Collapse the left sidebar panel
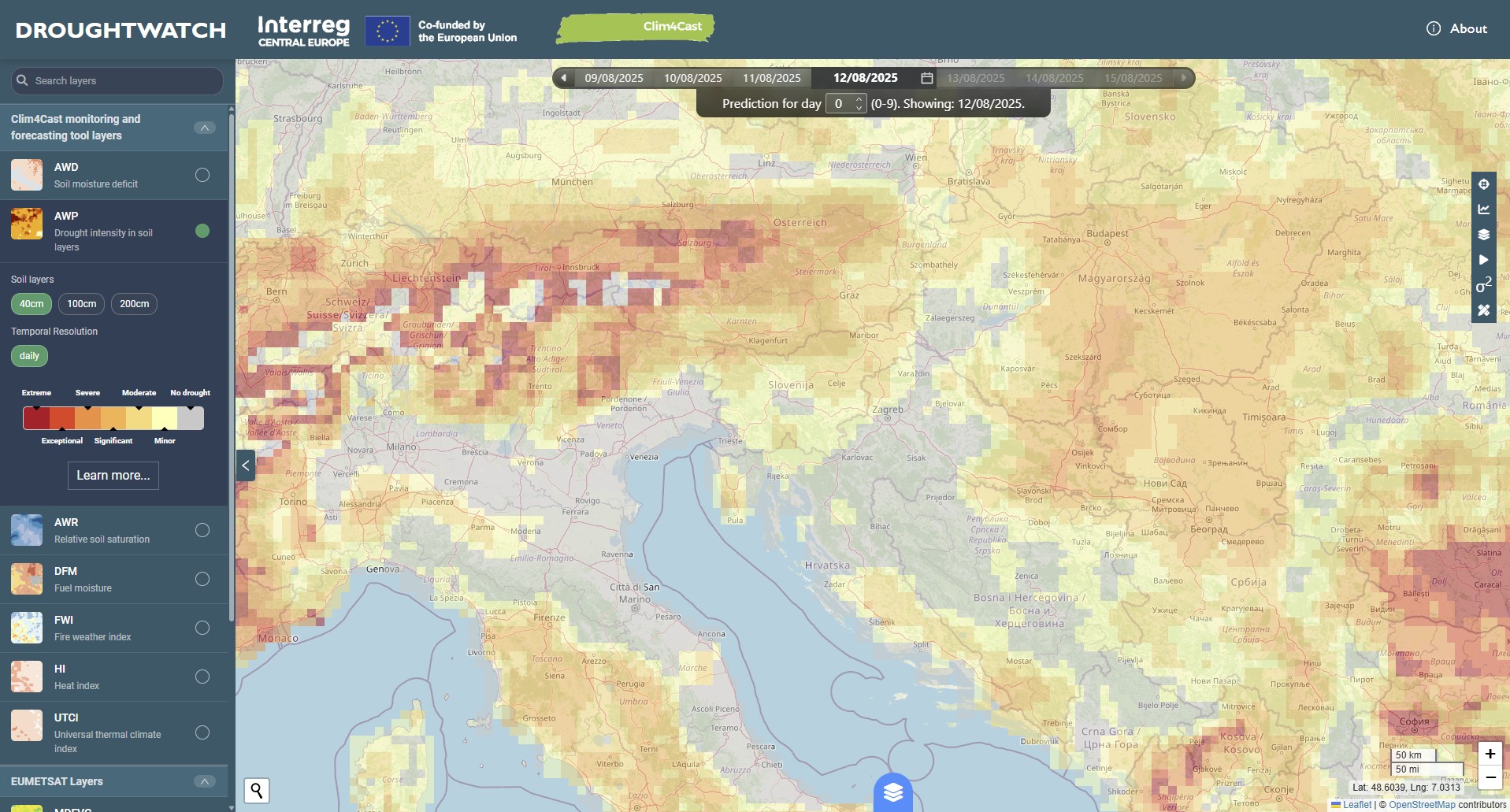Screen dimensions: 1510x812 [x=246, y=465]
